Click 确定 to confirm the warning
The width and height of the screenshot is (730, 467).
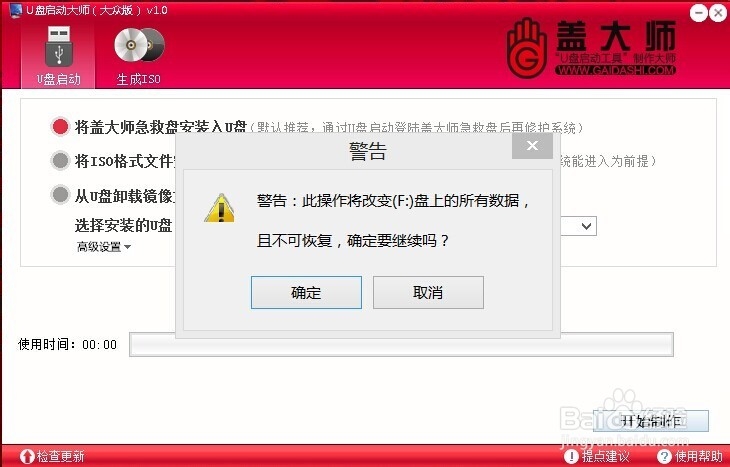click(x=306, y=292)
